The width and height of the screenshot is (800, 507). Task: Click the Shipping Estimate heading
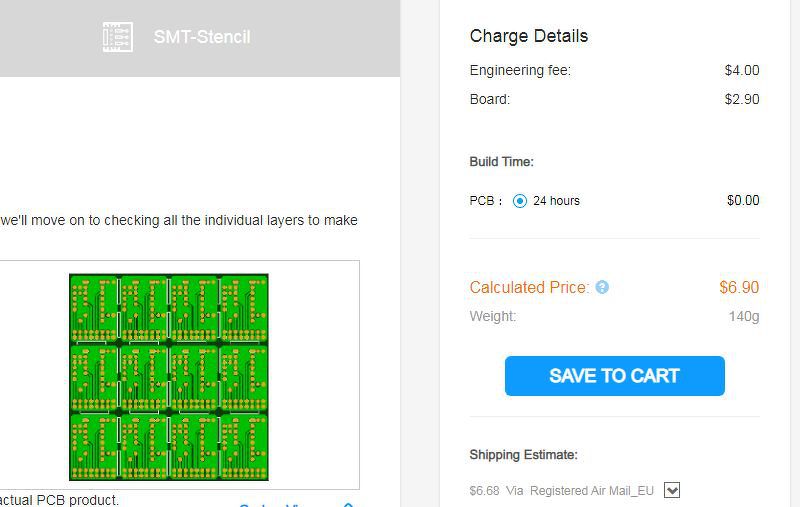pos(523,455)
